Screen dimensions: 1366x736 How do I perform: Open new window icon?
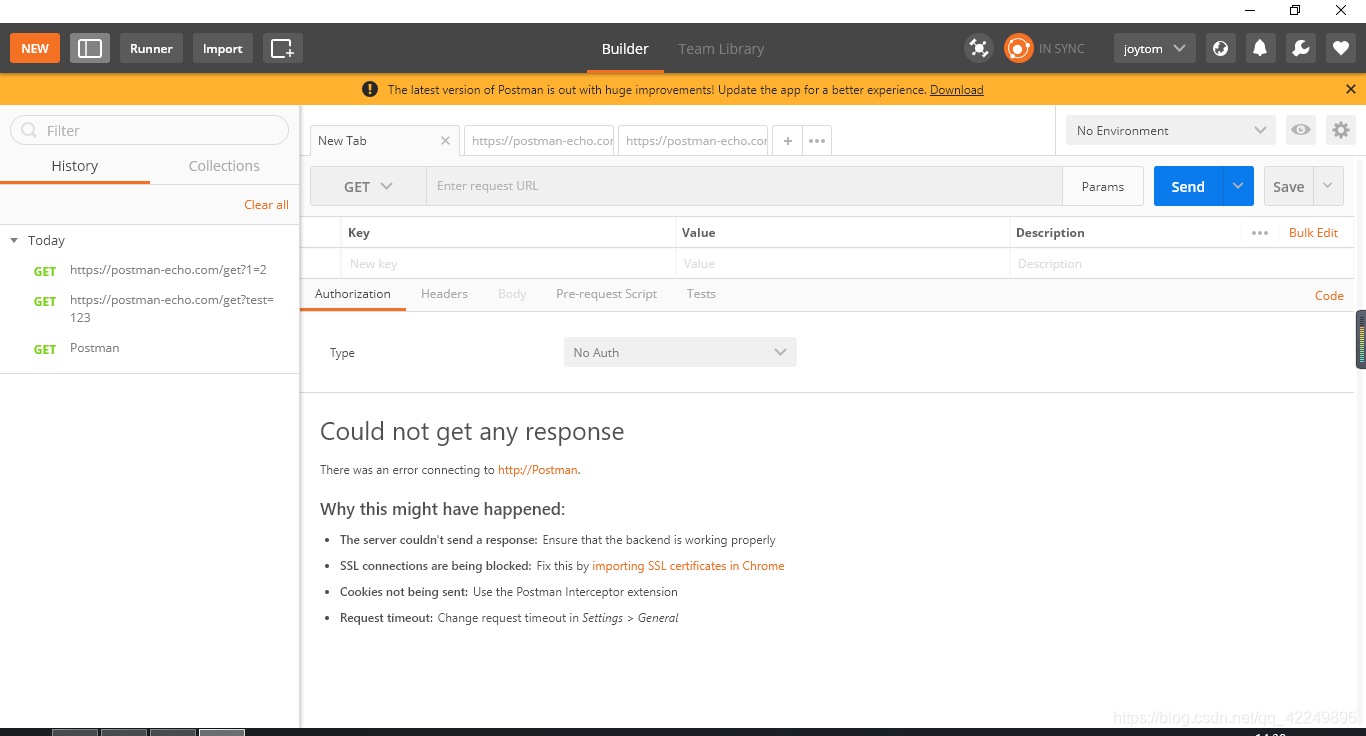pos(282,48)
